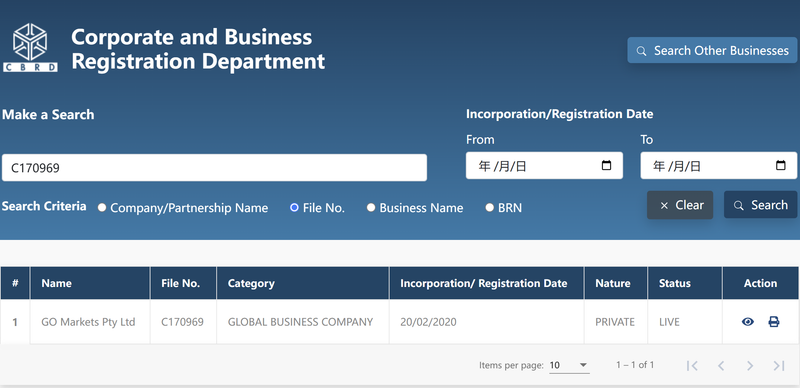Open the From date calendar picker
800x388 pixels.
click(606, 165)
